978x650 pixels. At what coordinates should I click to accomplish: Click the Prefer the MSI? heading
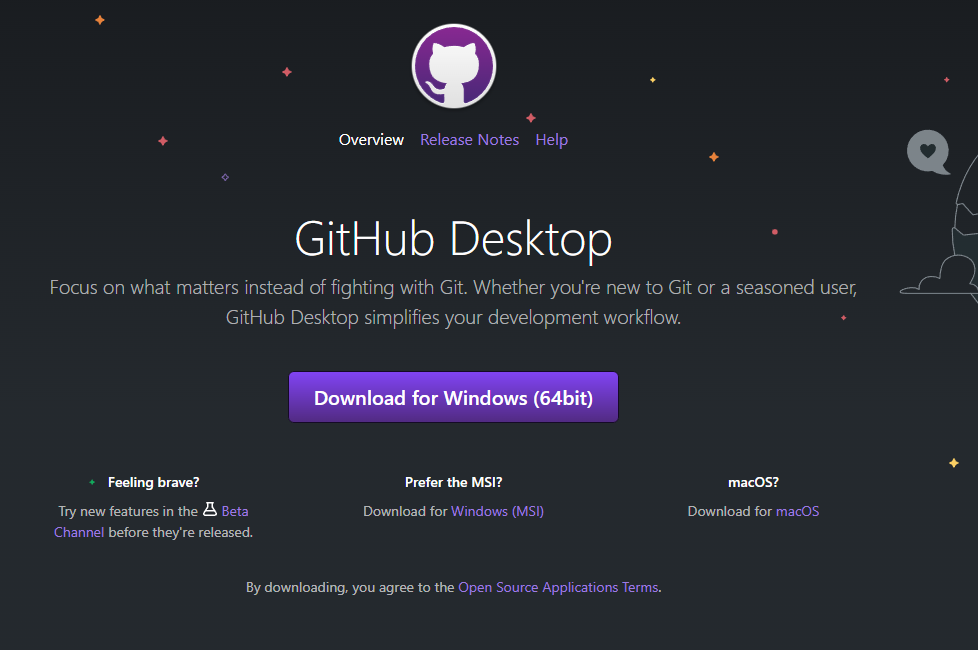click(x=453, y=482)
